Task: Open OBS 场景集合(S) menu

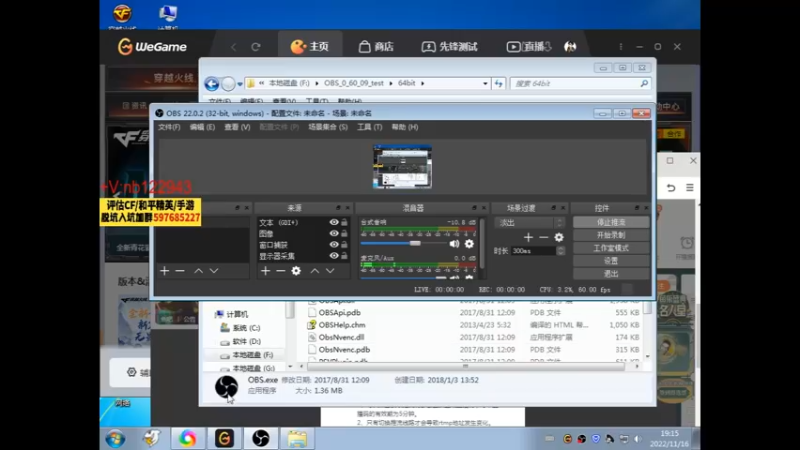Action: 328,127
